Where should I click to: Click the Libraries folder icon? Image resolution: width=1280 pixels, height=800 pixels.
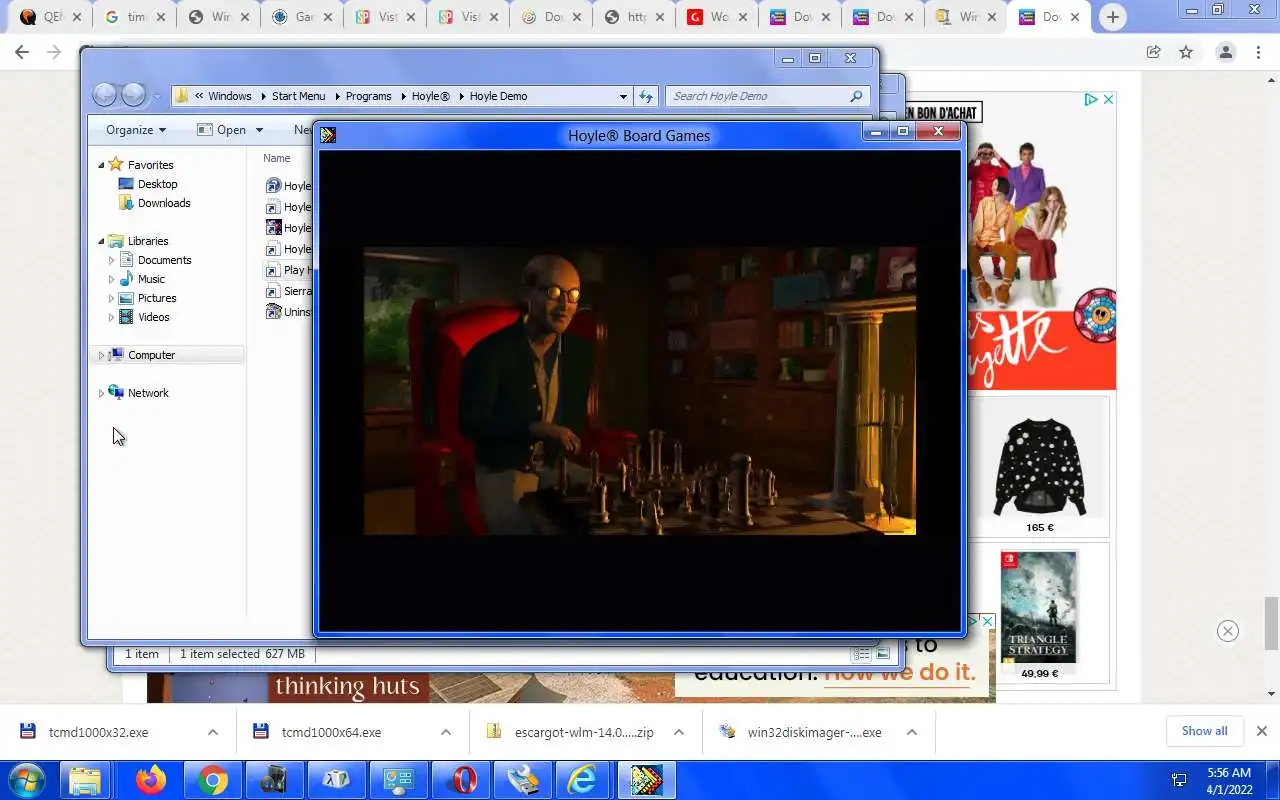(116, 240)
